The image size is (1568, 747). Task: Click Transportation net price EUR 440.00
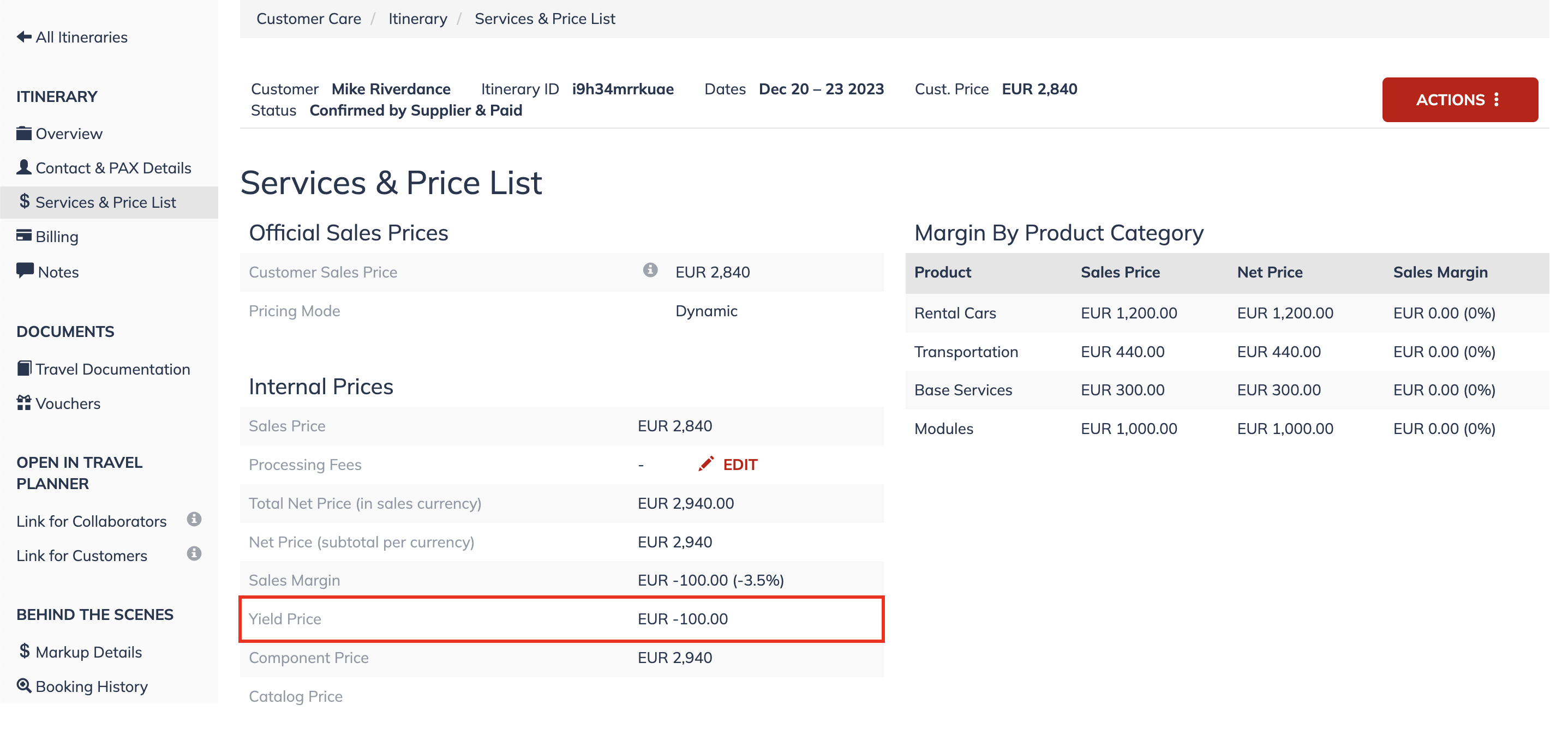click(1279, 352)
